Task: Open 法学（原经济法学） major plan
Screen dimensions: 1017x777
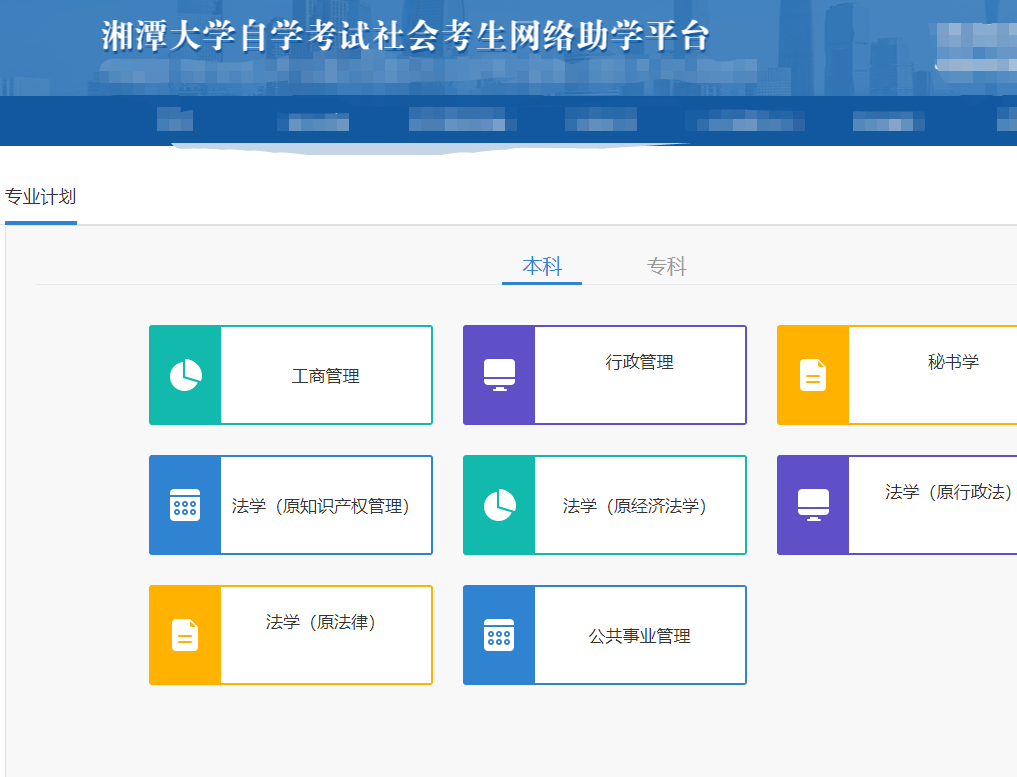Action: tap(604, 505)
